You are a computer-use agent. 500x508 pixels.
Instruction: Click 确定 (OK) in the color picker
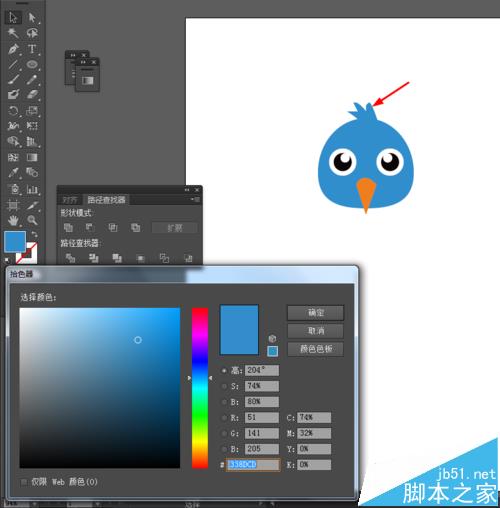315,313
